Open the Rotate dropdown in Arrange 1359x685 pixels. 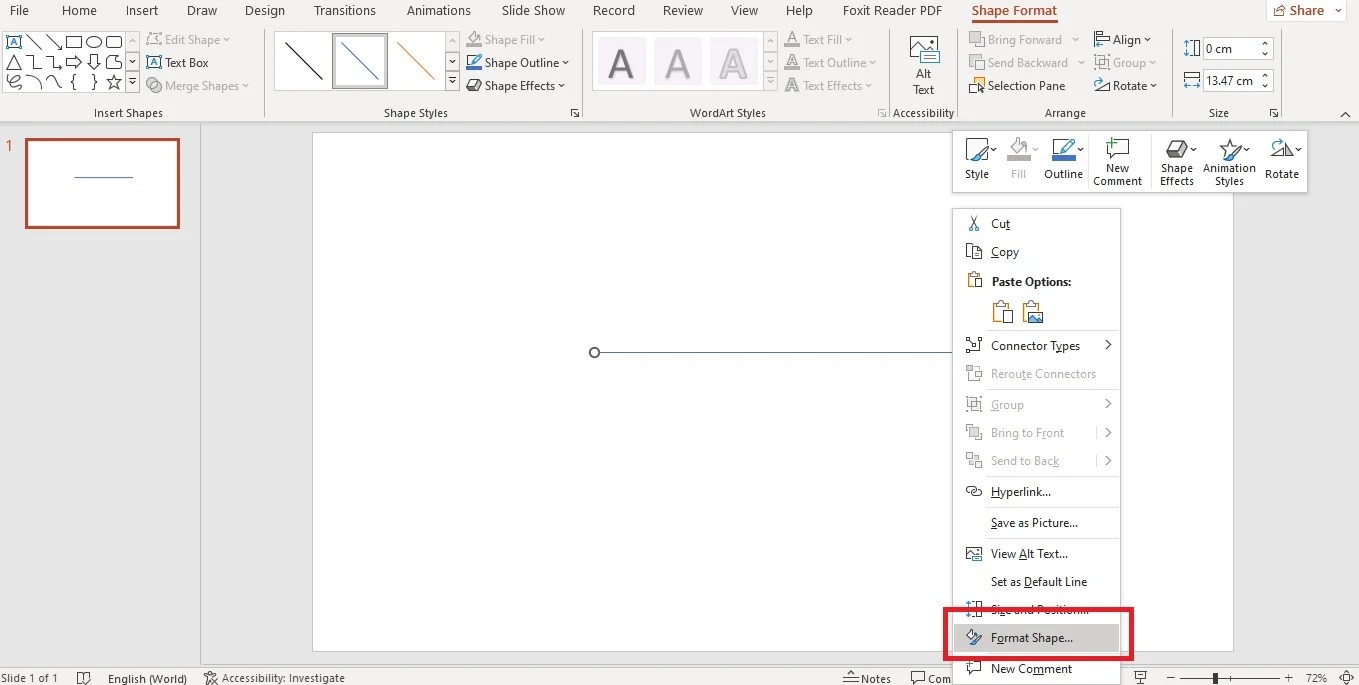click(x=1127, y=85)
